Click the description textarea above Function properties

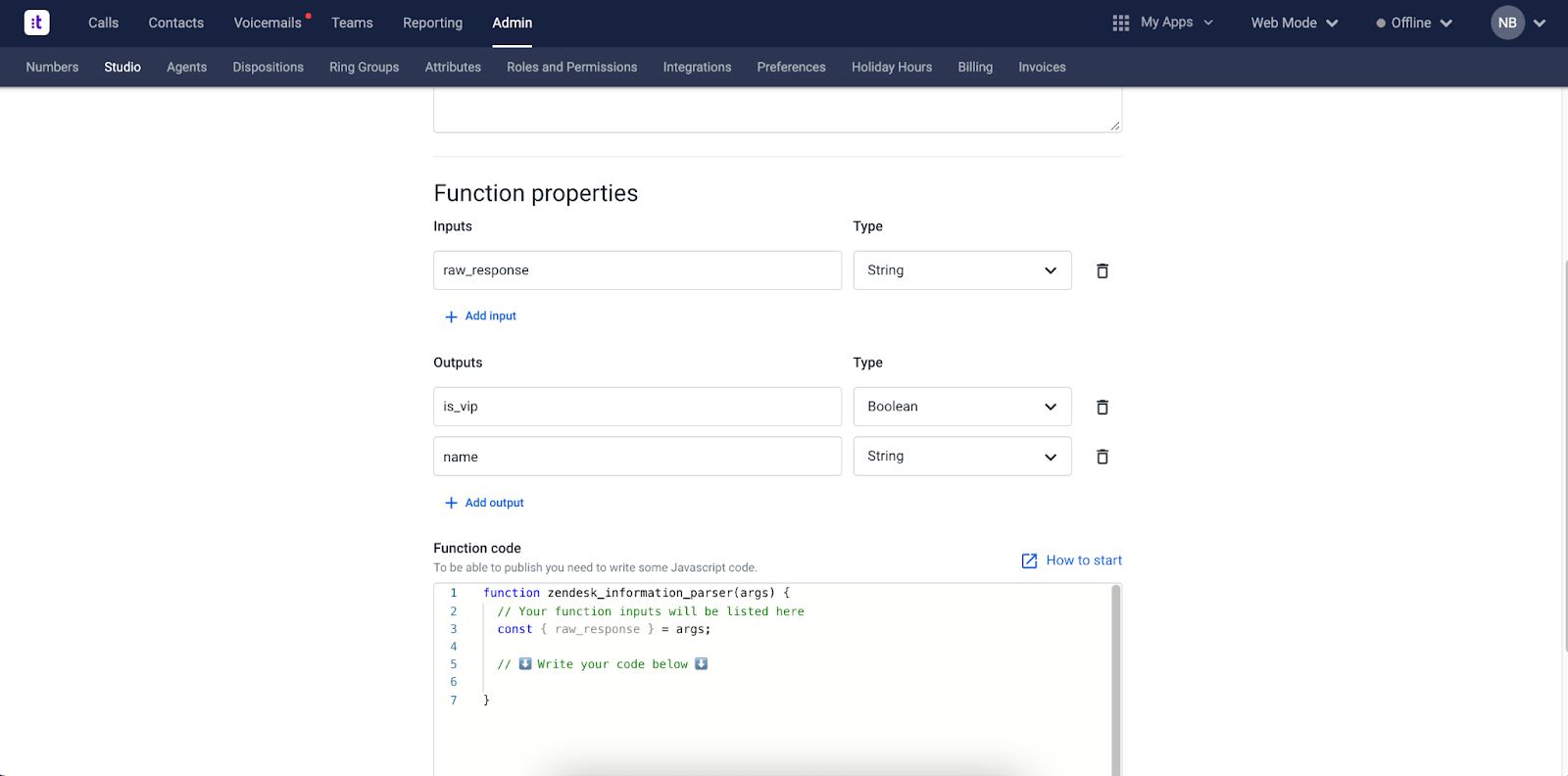(777, 110)
